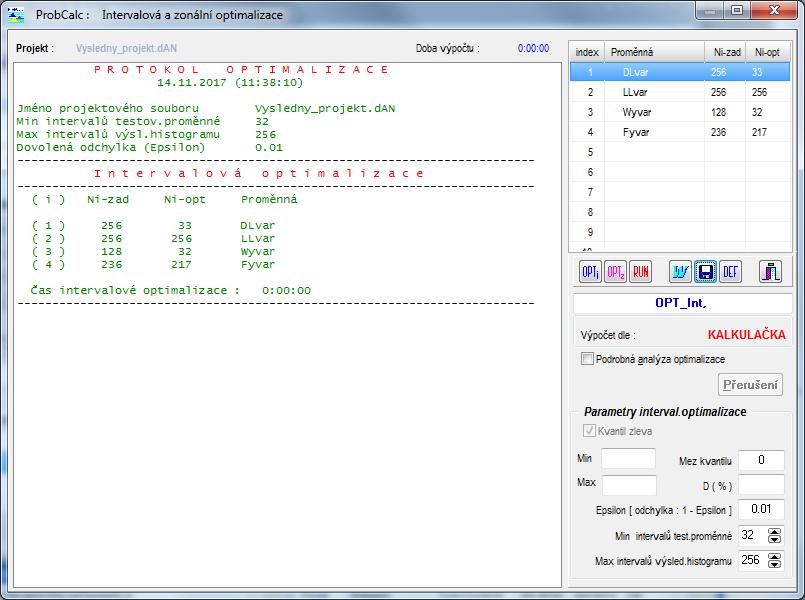This screenshot has width=805, height=600.
Task: Click Ni-opt cell 33 for DLvar
Action: coord(757,72)
